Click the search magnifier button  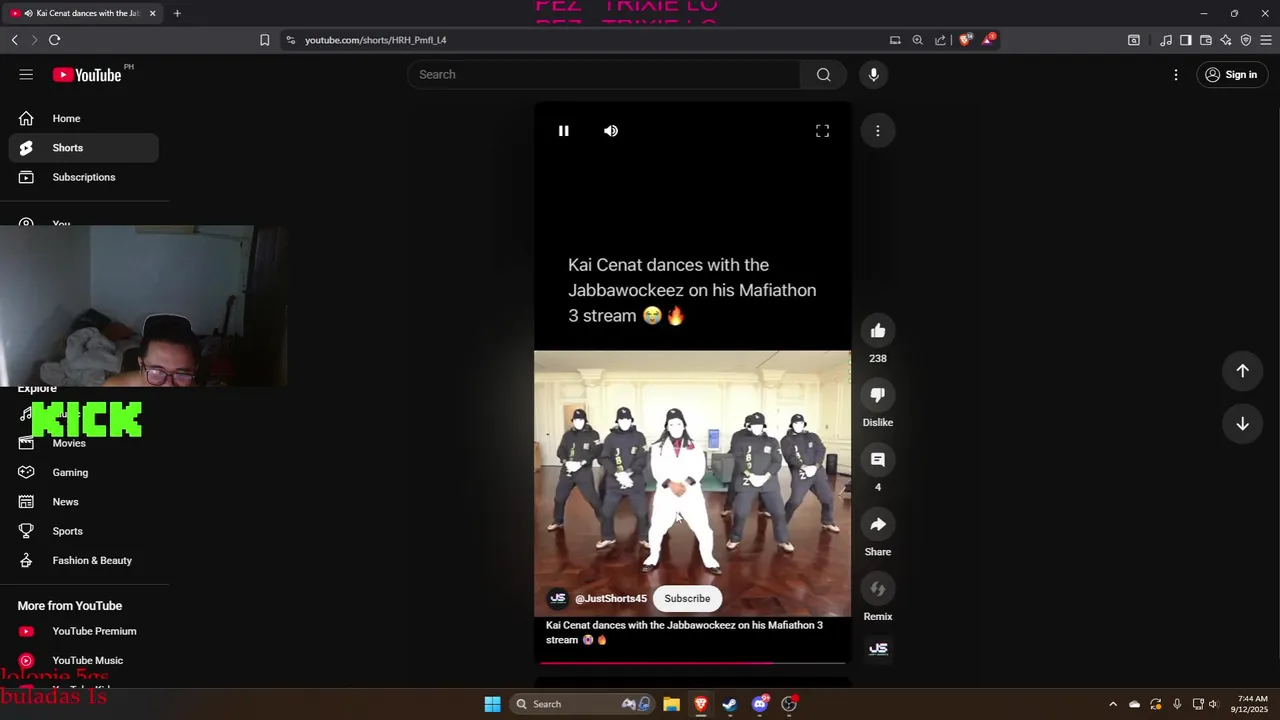click(x=823, y=74)
